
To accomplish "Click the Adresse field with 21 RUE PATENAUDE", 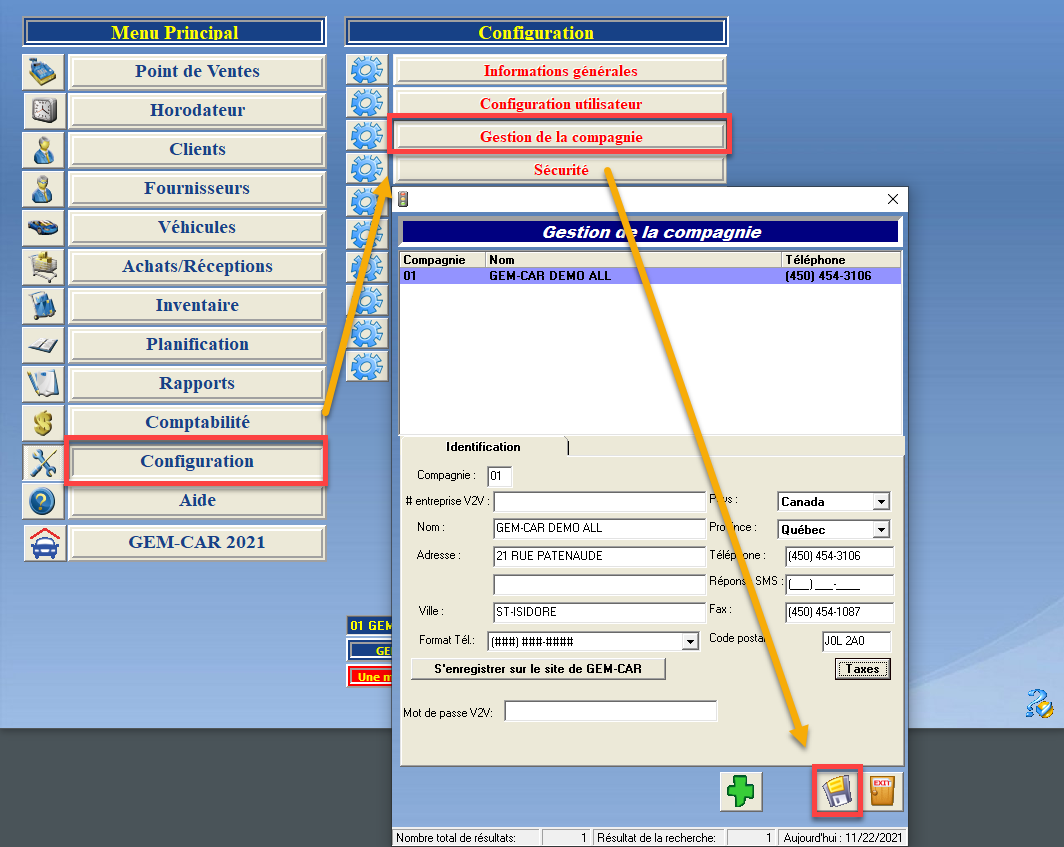I will [599, 556].
